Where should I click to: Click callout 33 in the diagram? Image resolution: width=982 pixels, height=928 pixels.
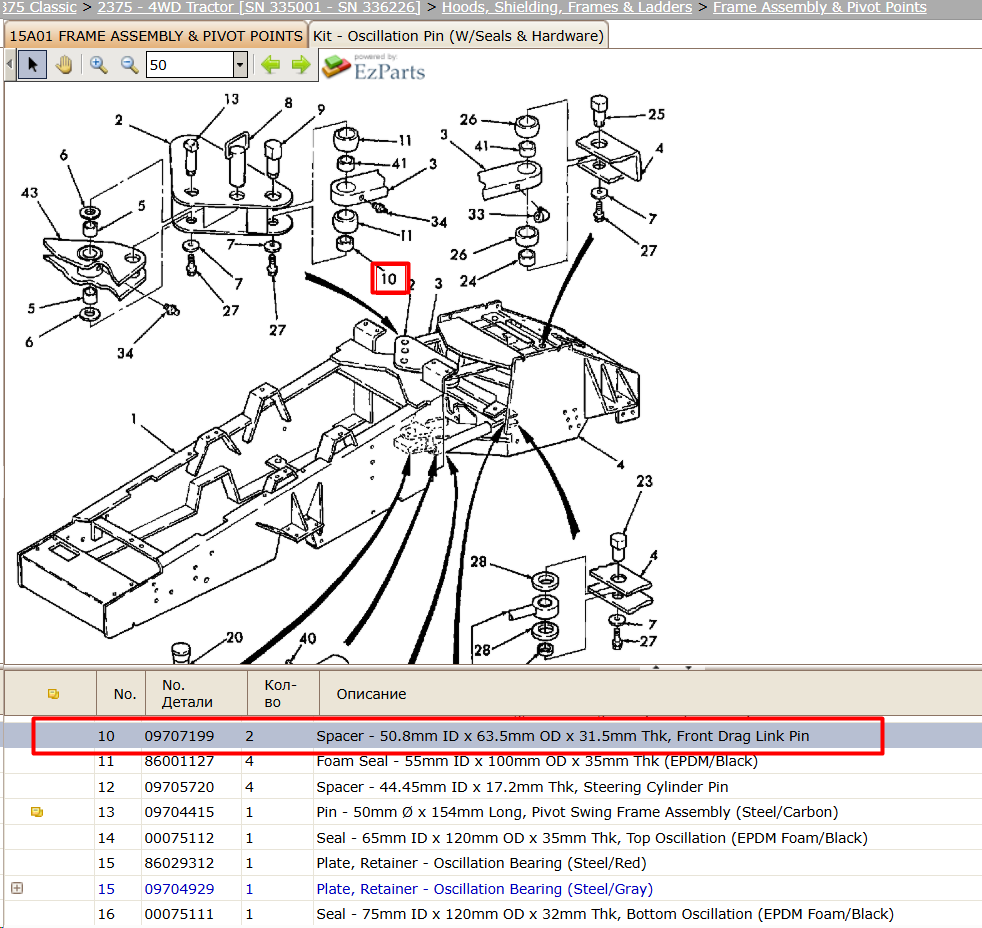pos(477,215)
